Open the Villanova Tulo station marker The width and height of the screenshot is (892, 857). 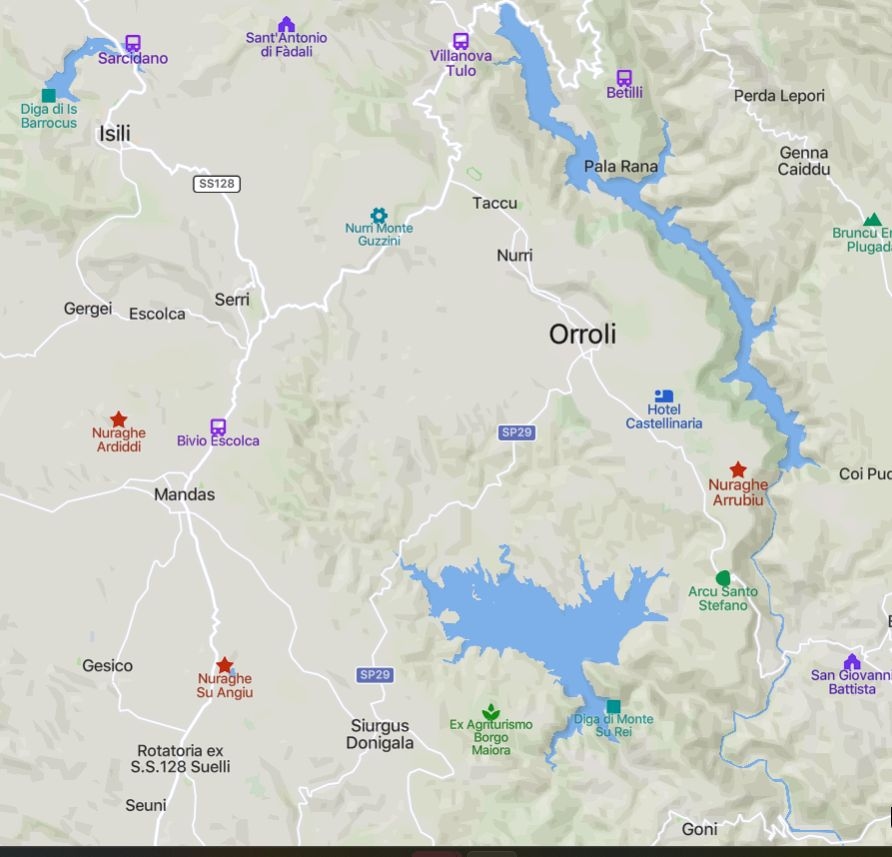(x=461, y=41)
